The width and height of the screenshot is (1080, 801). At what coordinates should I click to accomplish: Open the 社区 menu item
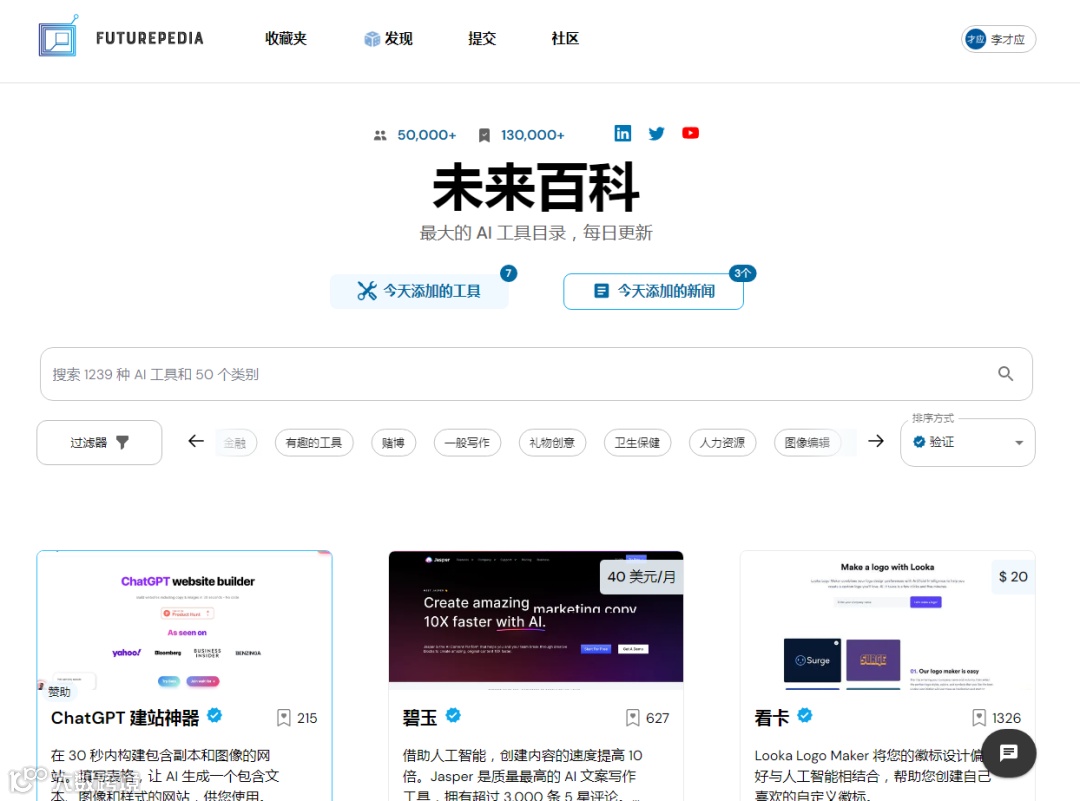[x=565, y=39]
